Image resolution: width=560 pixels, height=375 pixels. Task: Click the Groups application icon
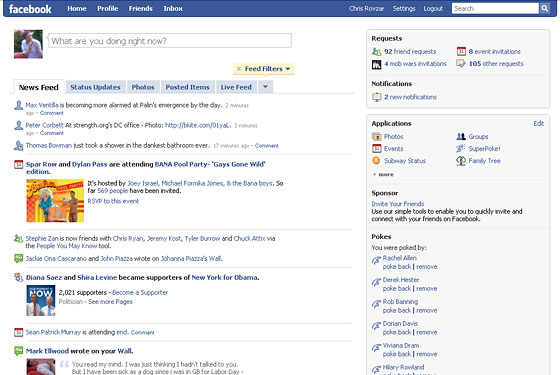click(461, 136)
